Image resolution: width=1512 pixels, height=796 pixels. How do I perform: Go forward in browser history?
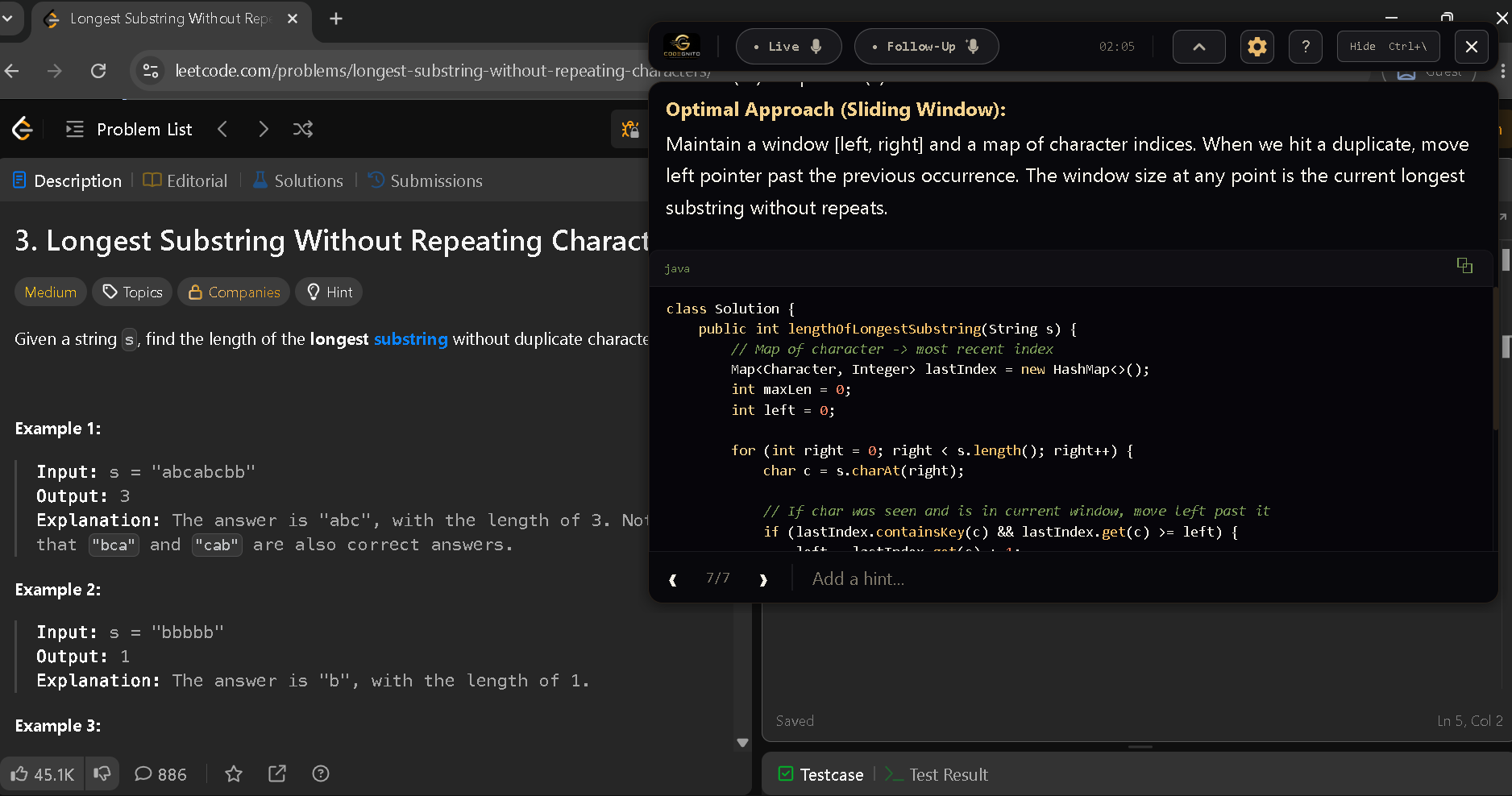coord(54,71)
